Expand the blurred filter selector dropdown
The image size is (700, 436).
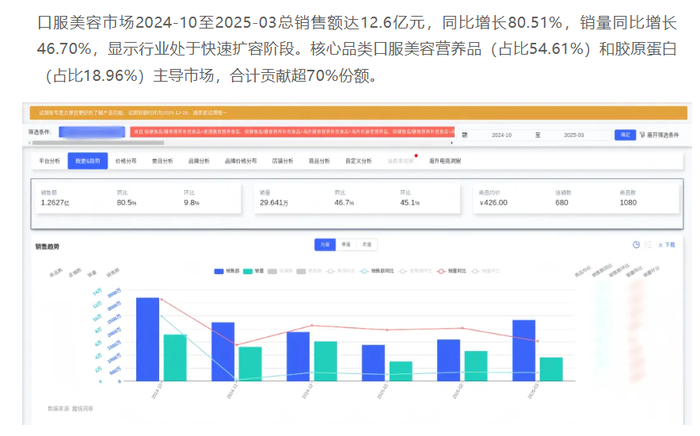click(x=92, y=132)
